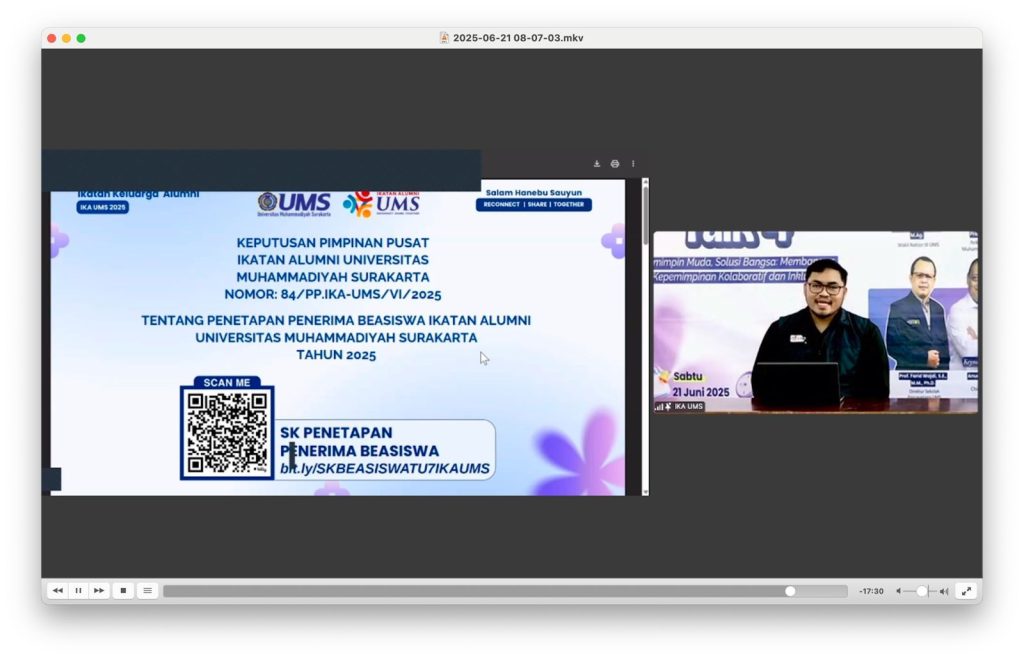Click the SCAN ME QR code
Image resolution: width=1024 pixels, height=659 pixels.
coord(227,432)
